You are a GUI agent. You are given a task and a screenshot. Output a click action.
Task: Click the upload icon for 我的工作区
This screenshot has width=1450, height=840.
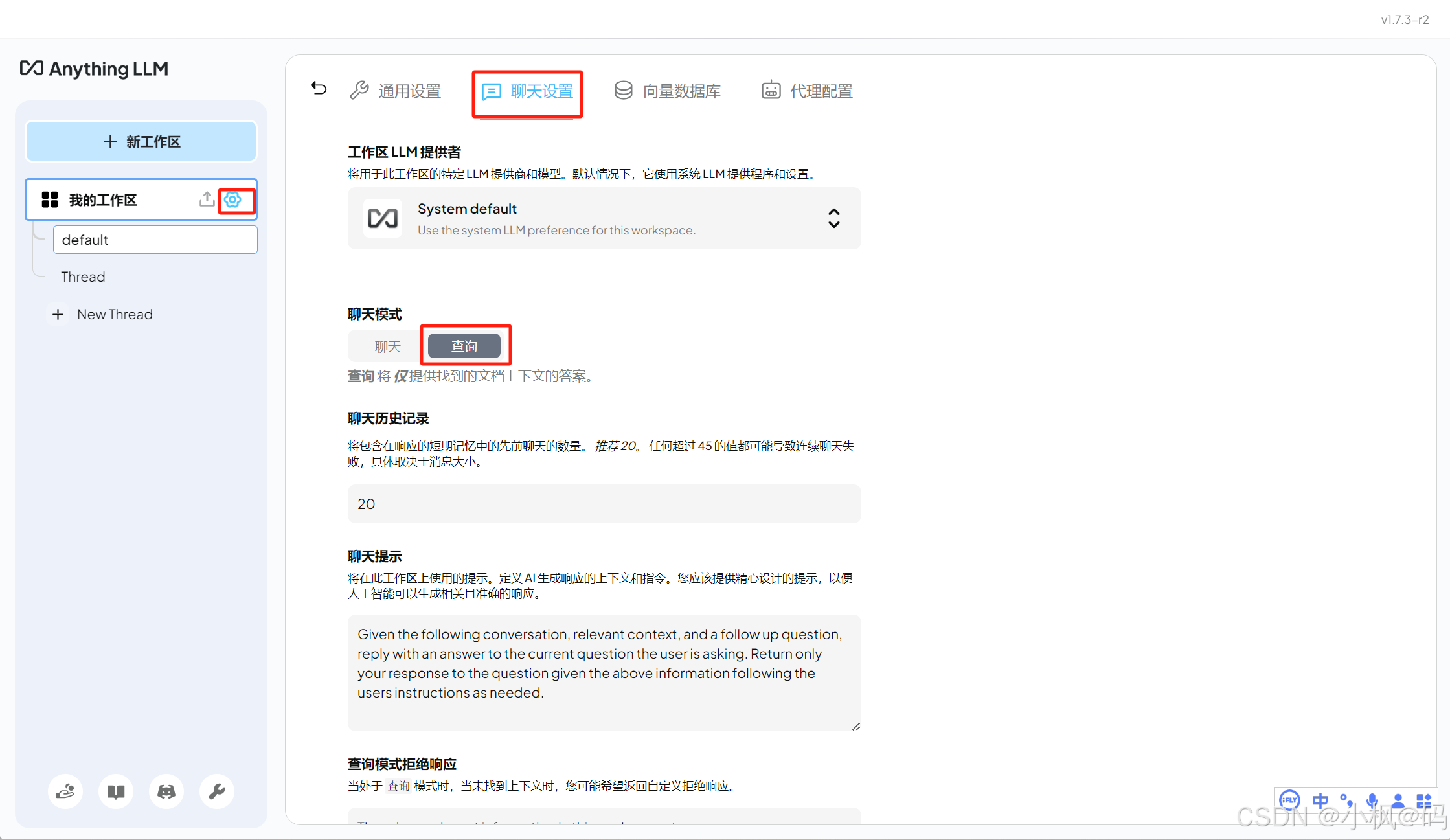[x=207, y=199]
